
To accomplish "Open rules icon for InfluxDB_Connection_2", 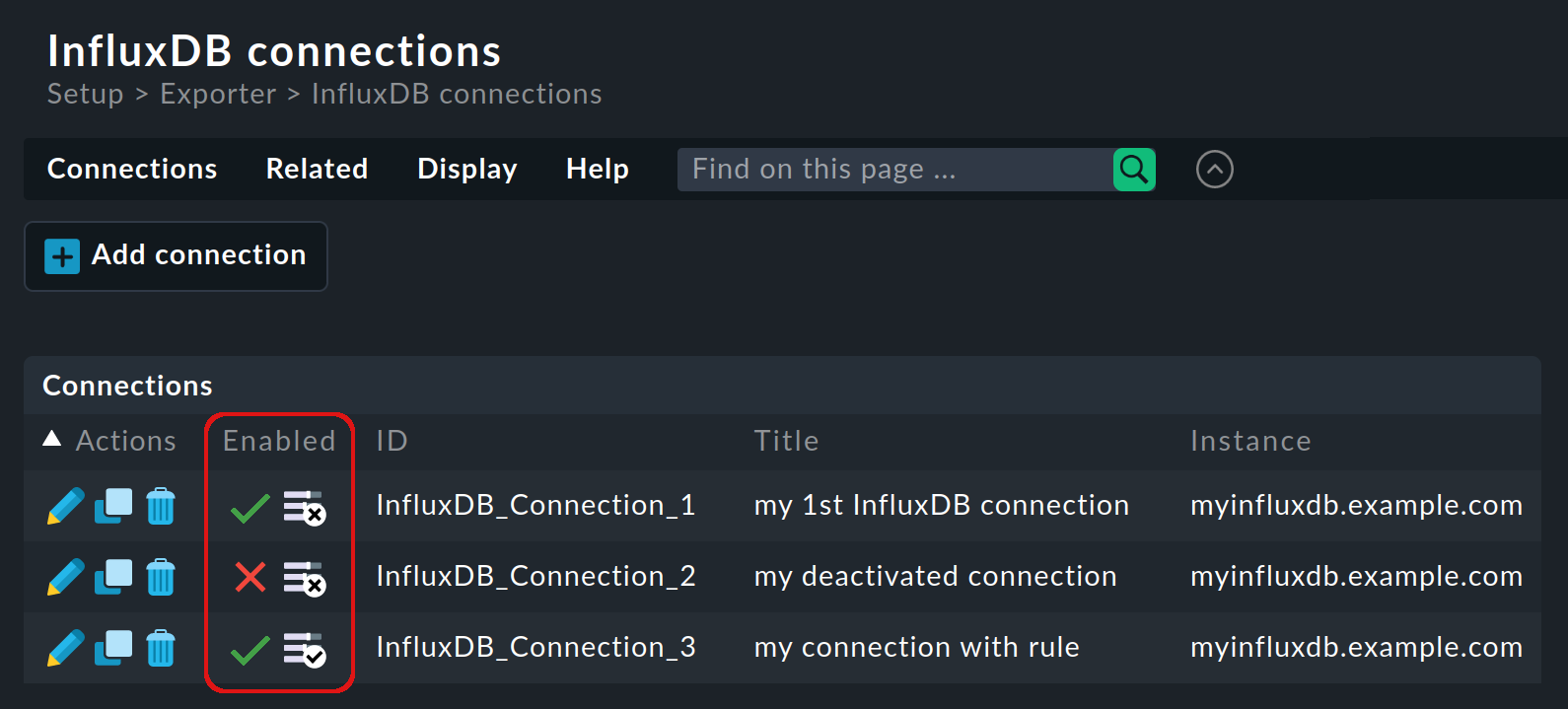I will [x=305, y=579].
